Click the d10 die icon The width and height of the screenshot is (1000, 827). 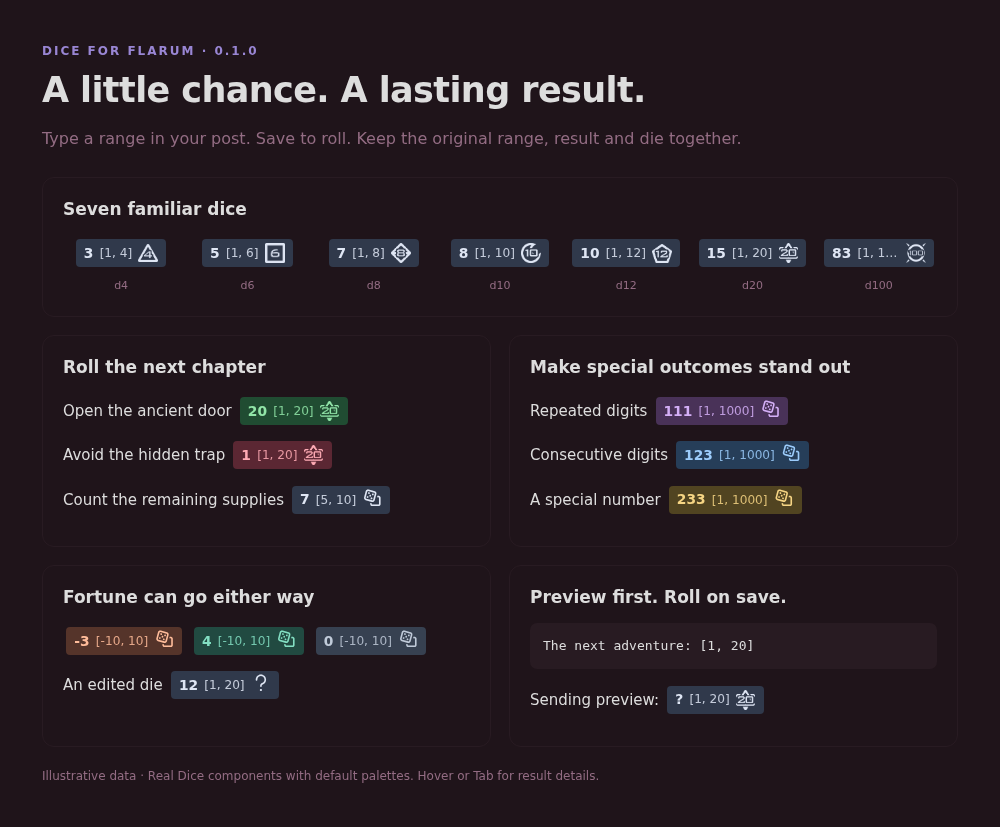(531, 253)
